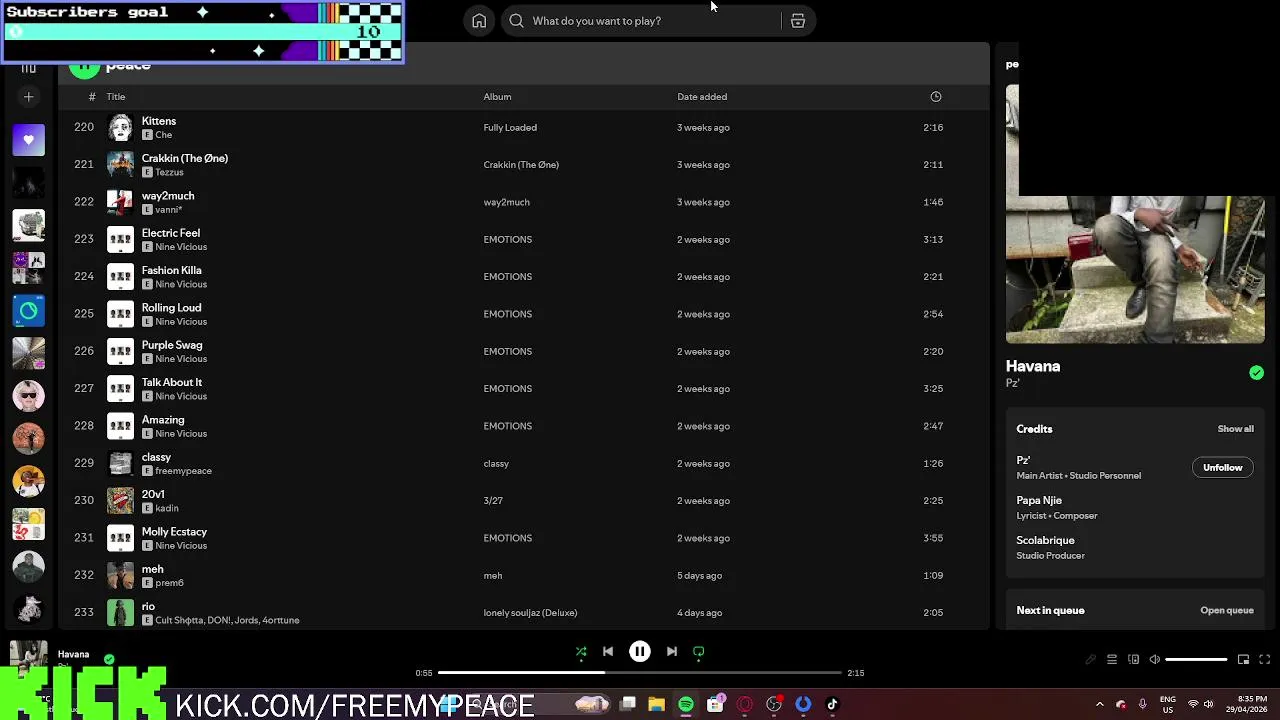Select the track meh by prem6
The width and height of the screenshot is (1280, 720).
[152, 569]
